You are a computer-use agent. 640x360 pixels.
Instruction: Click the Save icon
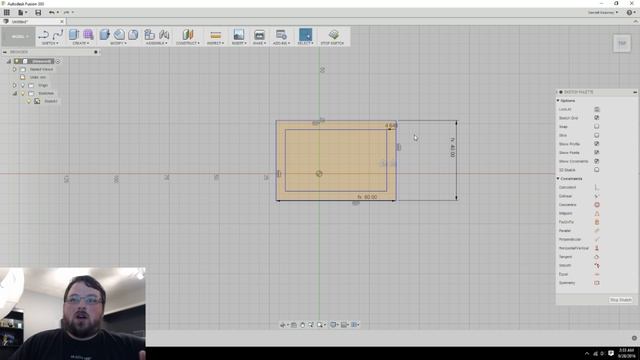point(38,12)
